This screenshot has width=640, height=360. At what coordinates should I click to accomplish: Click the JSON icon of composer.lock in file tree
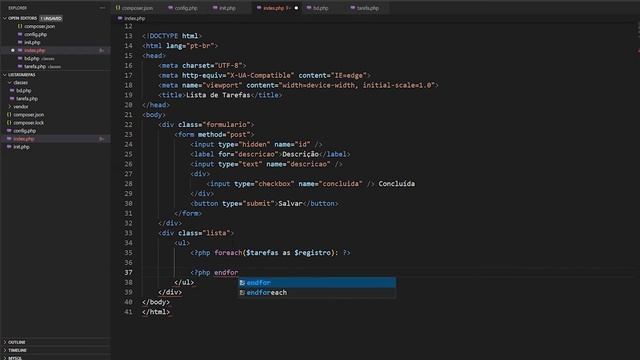coord(9,122)
